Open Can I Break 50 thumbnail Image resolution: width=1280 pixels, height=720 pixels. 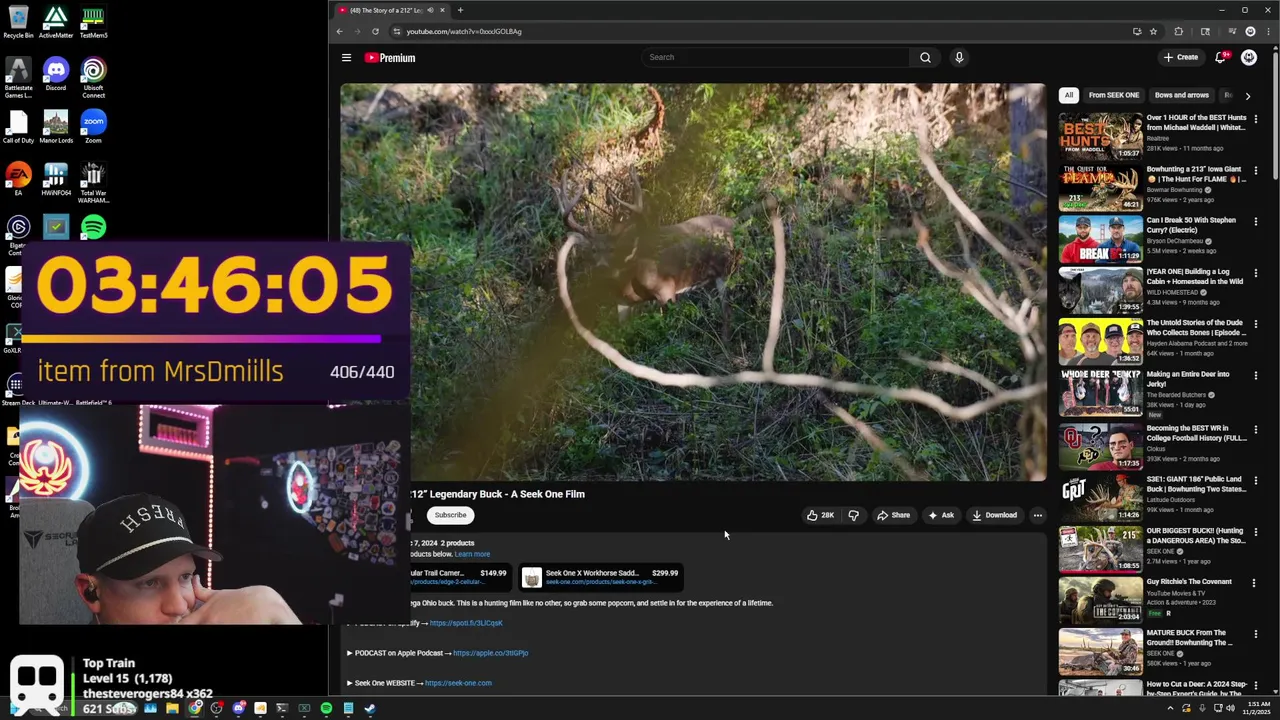tap(1100, 239)
